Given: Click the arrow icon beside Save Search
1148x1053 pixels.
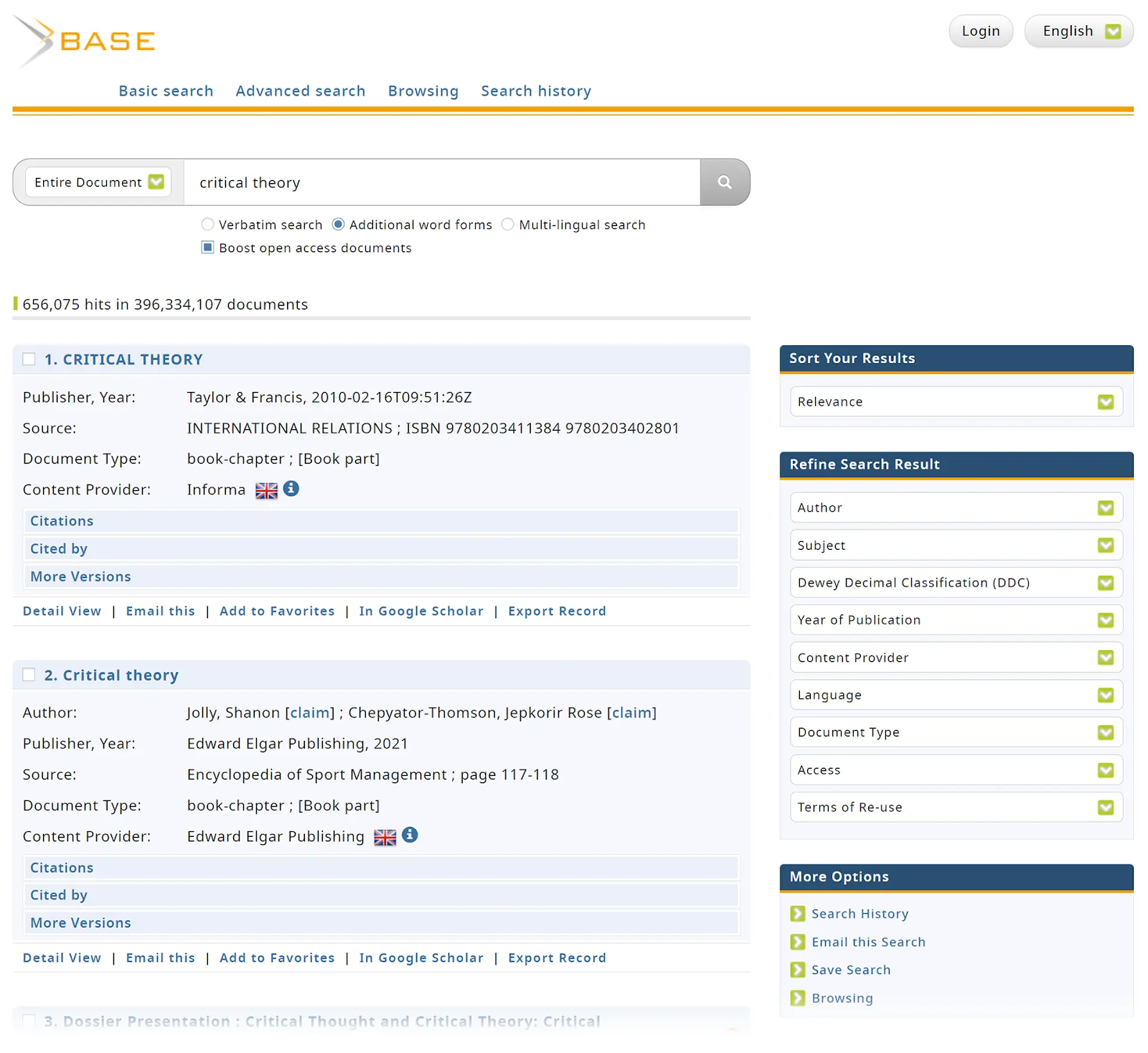Looking at the screenshot, I should [798, 970].
